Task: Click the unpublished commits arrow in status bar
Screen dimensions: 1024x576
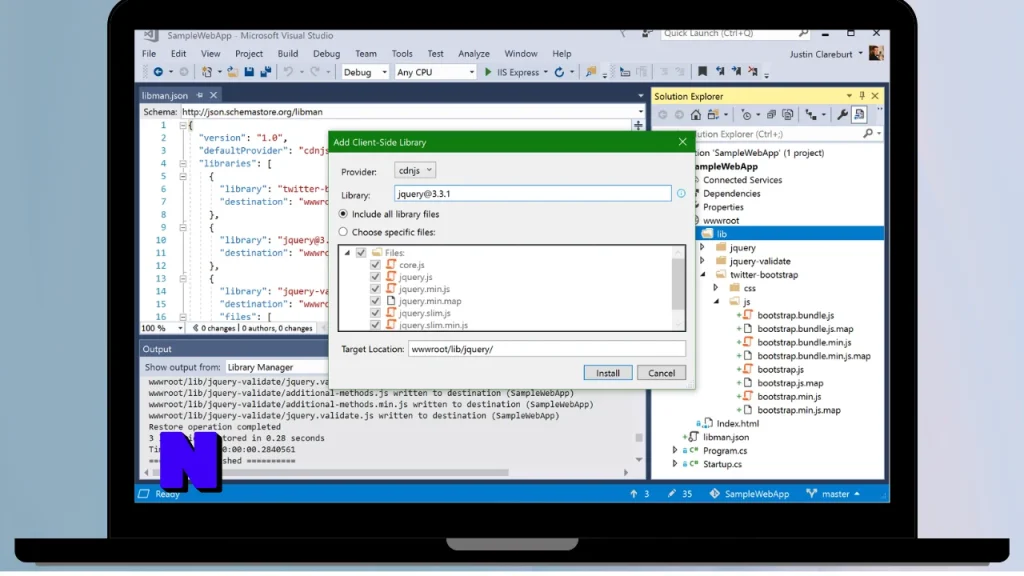Action: coord(633,494)
